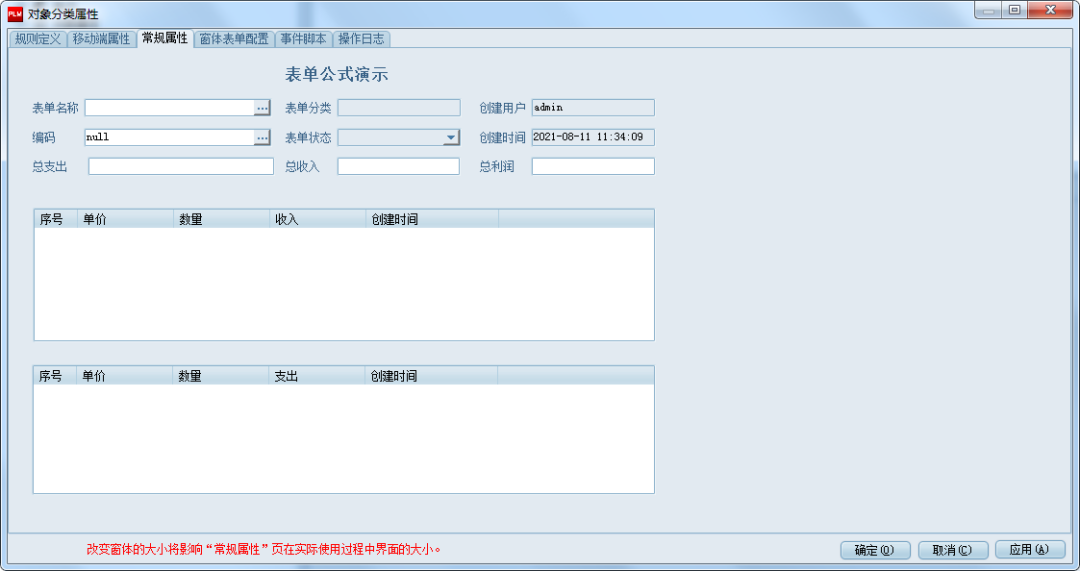1080x571 pixels.
Task: Go to the 事件脚本 tab
Action: [x=303, y=39]
